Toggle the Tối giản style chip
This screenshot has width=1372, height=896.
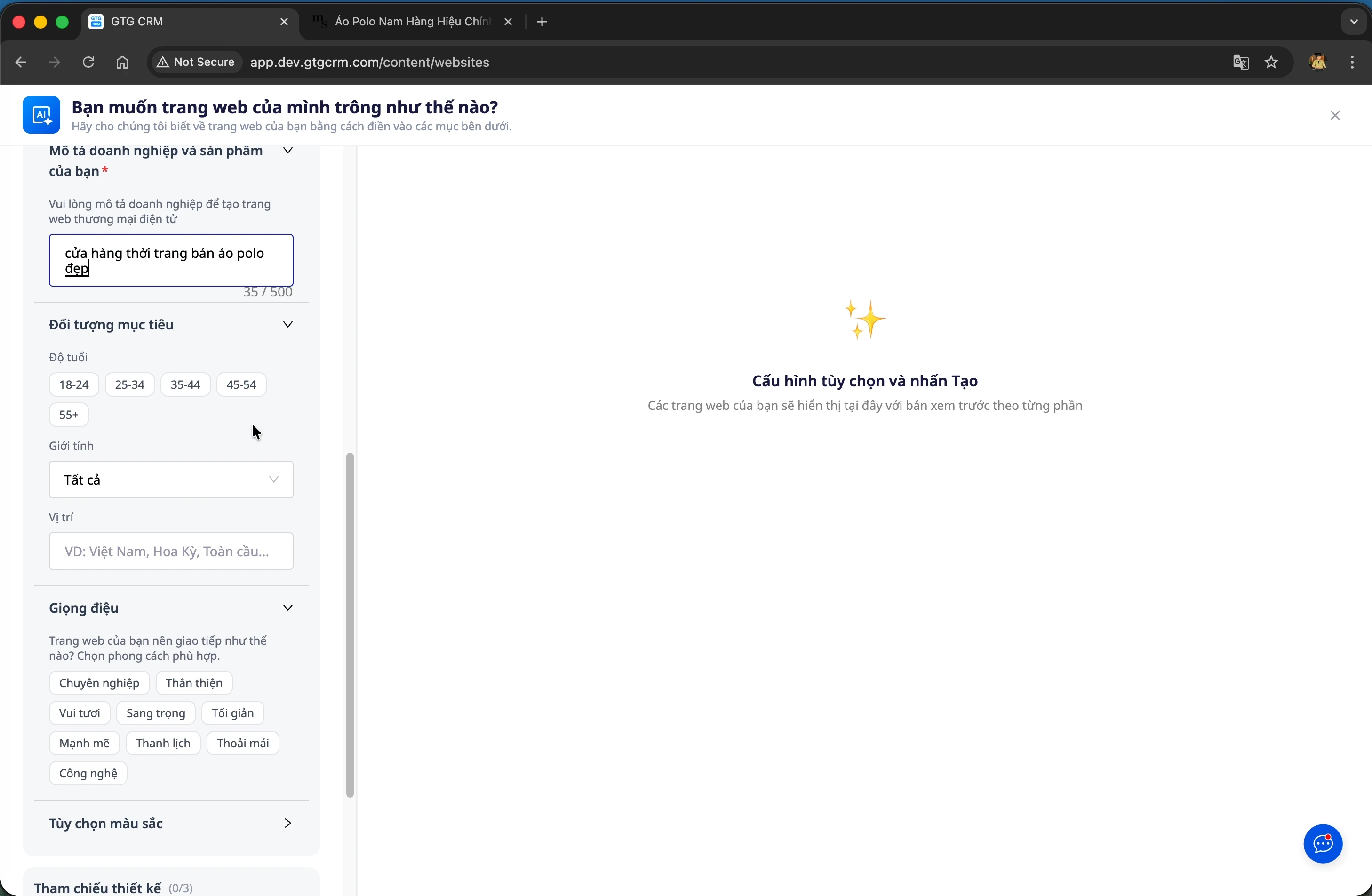pyautogui.click(x=232, y=712)
